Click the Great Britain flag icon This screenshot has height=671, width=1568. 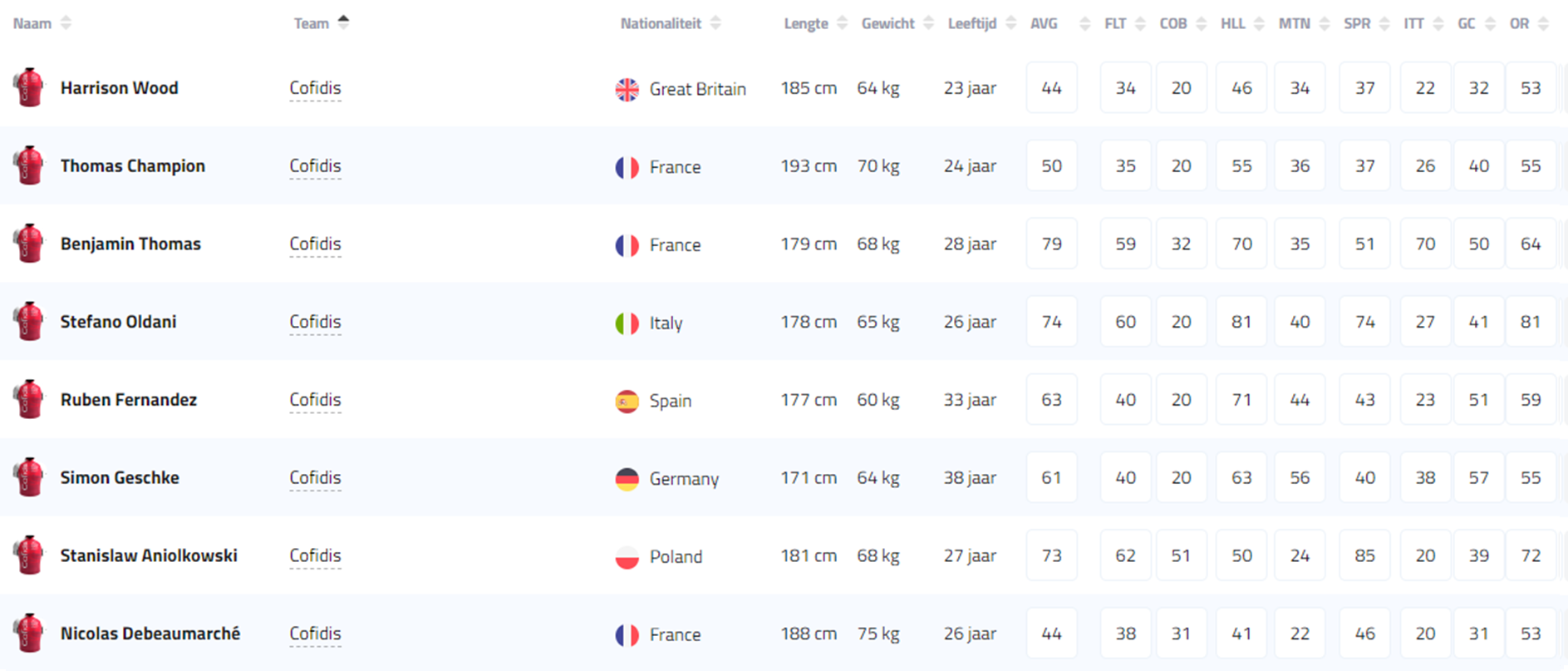coord(627,89)
